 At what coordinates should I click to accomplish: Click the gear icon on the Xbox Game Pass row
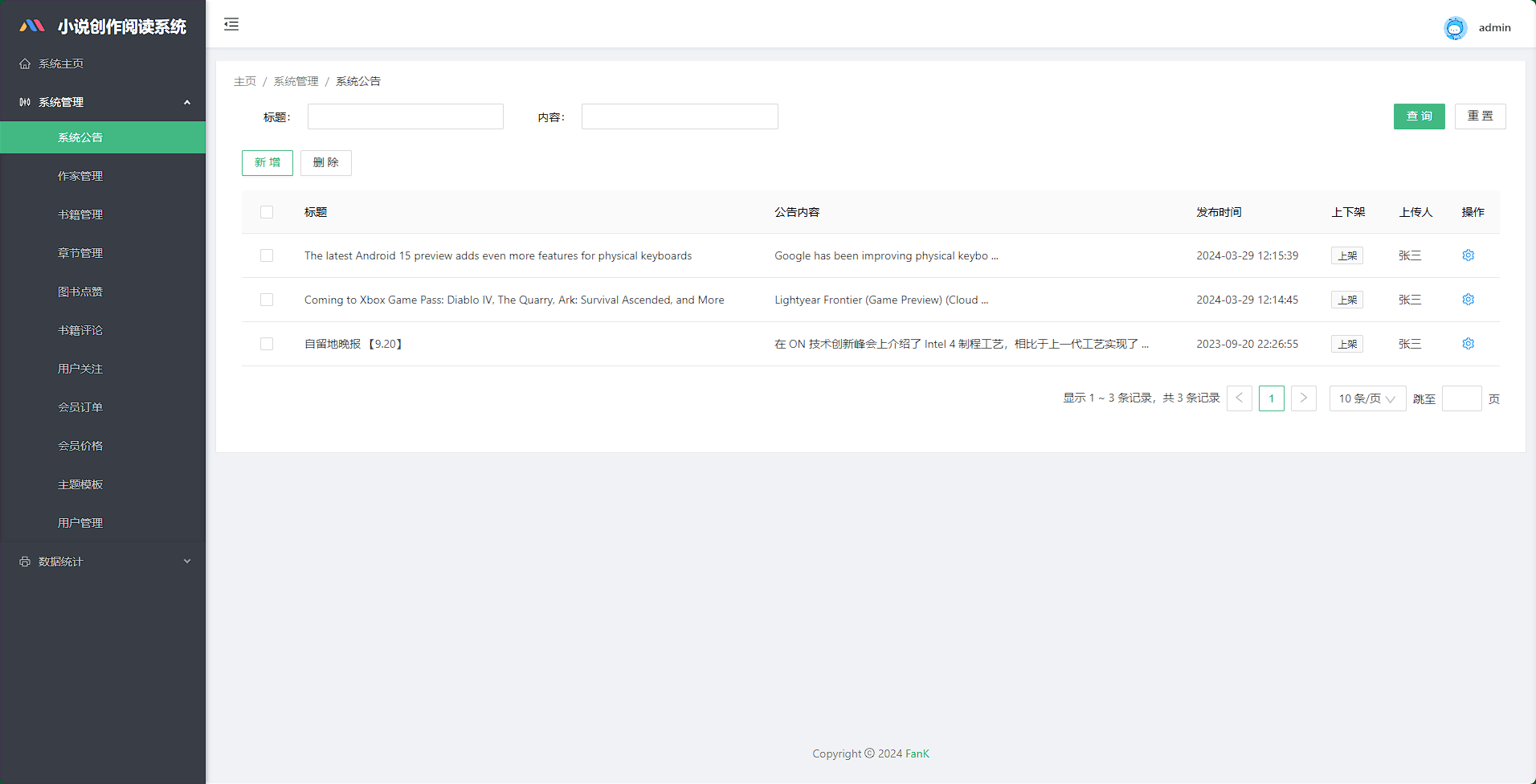[x=1468, y=299]
